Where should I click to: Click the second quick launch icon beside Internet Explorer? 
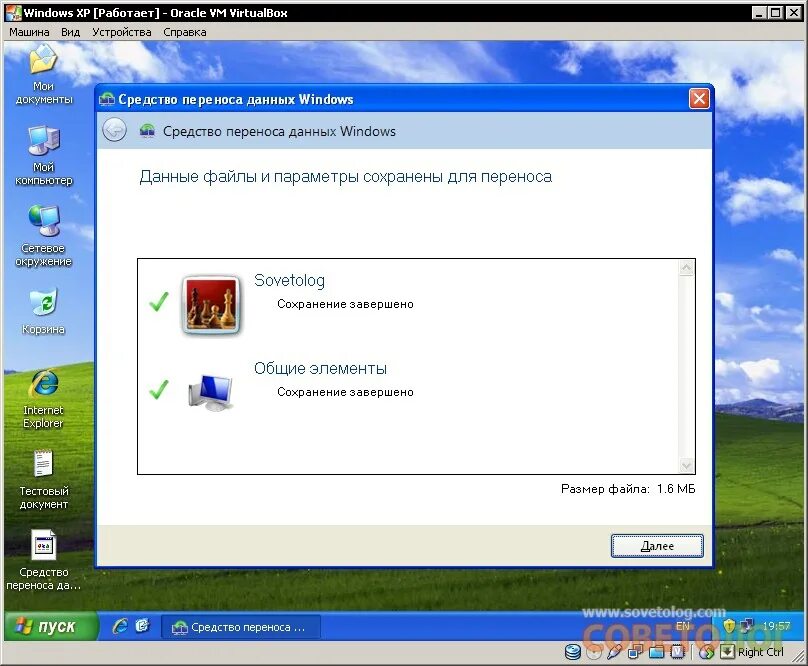click(142, 626)
